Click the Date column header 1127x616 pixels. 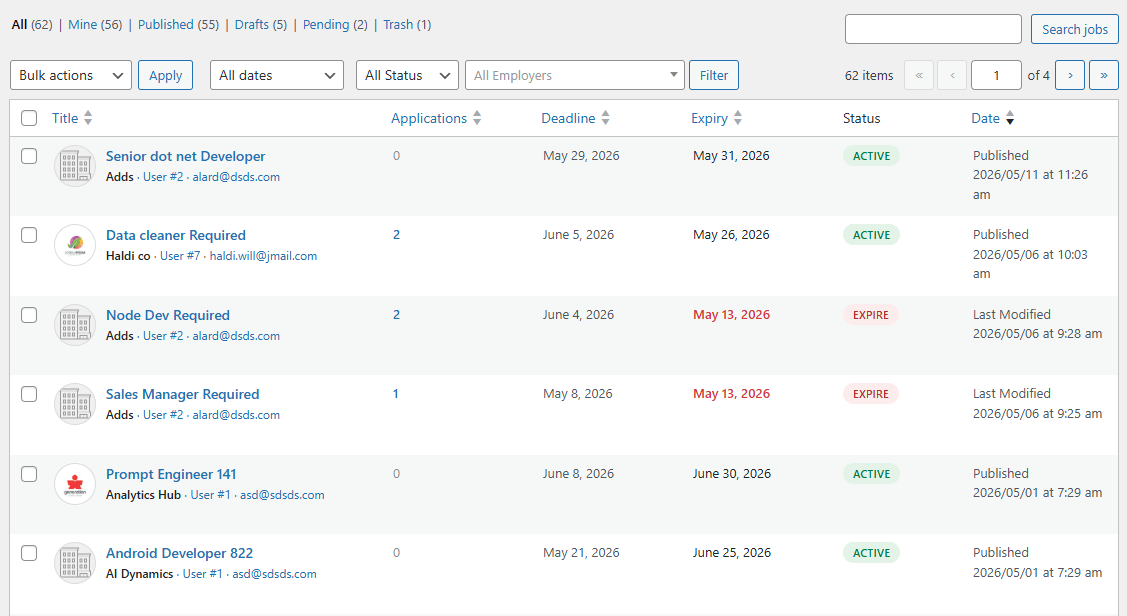point(985,118)
